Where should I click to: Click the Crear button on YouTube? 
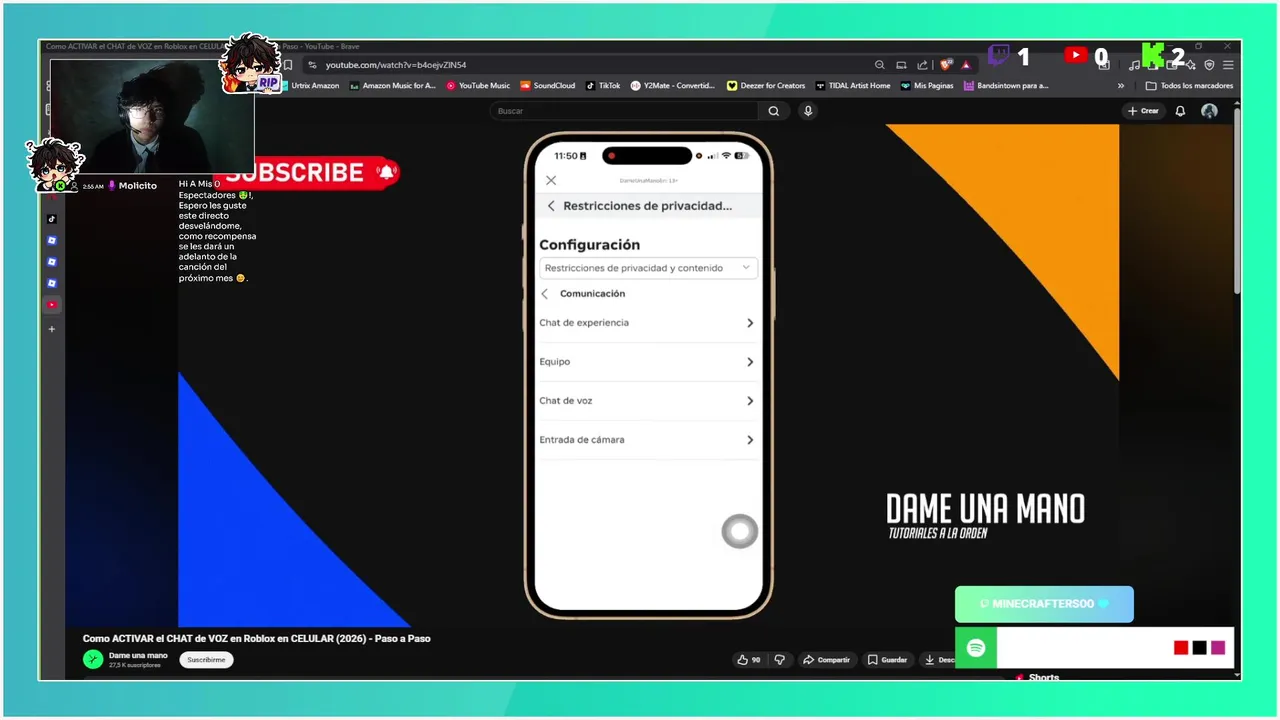(x=1143, y=111)
